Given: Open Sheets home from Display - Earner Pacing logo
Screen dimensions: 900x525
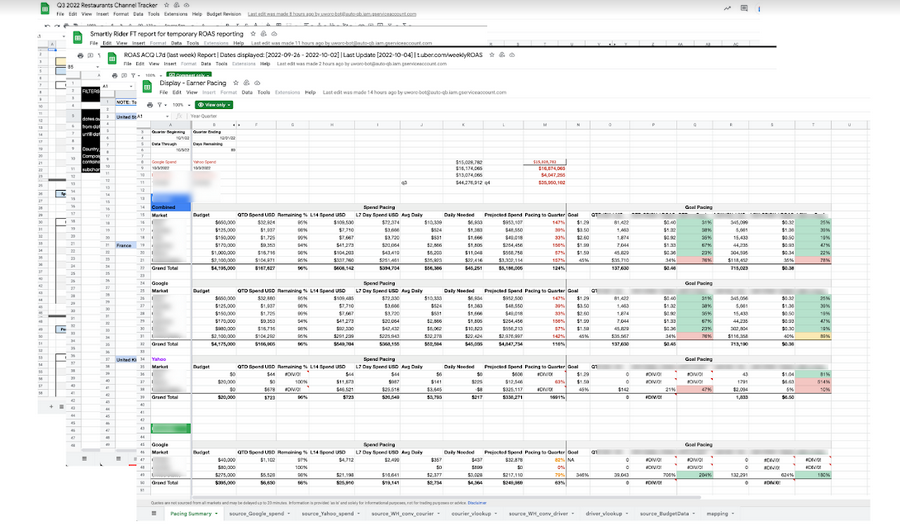Looking at the screenshot, I should [148, 87].
